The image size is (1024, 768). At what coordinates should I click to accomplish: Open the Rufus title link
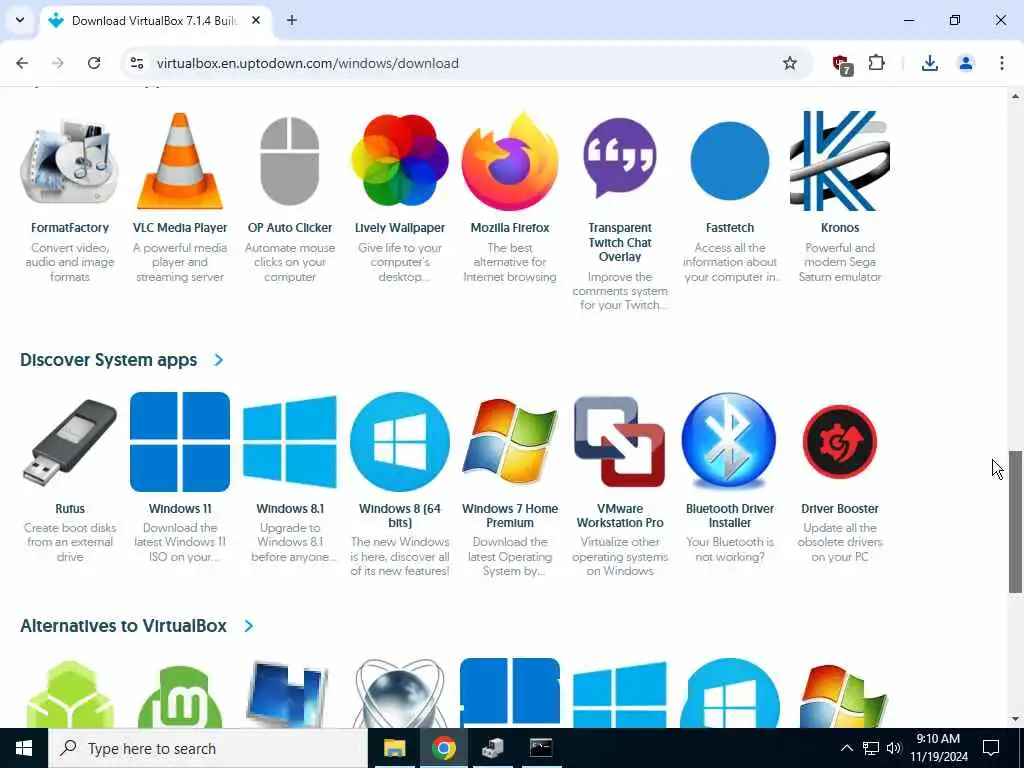pos(69,509)
